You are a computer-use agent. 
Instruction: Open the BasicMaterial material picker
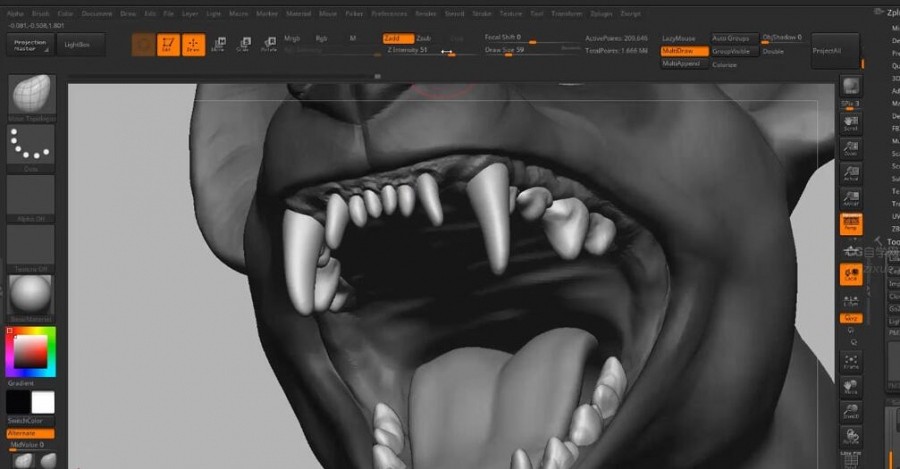pos(32,299)
